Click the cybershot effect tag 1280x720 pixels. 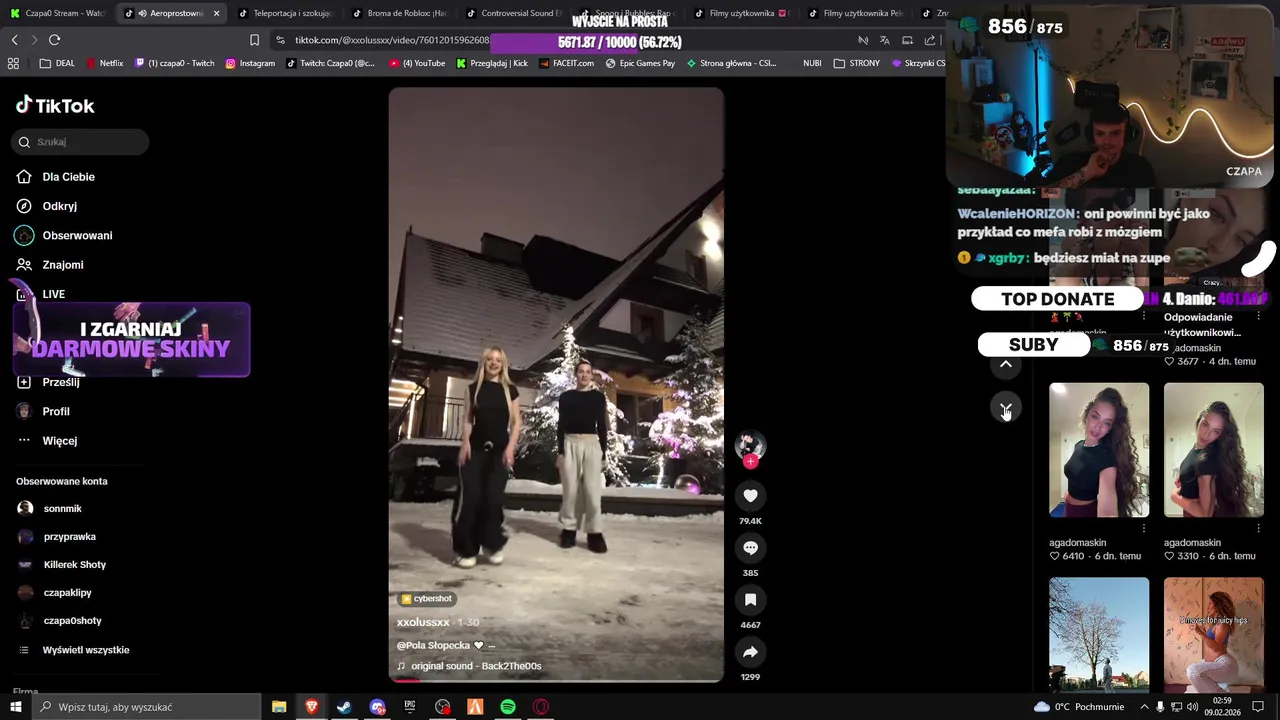427,599
